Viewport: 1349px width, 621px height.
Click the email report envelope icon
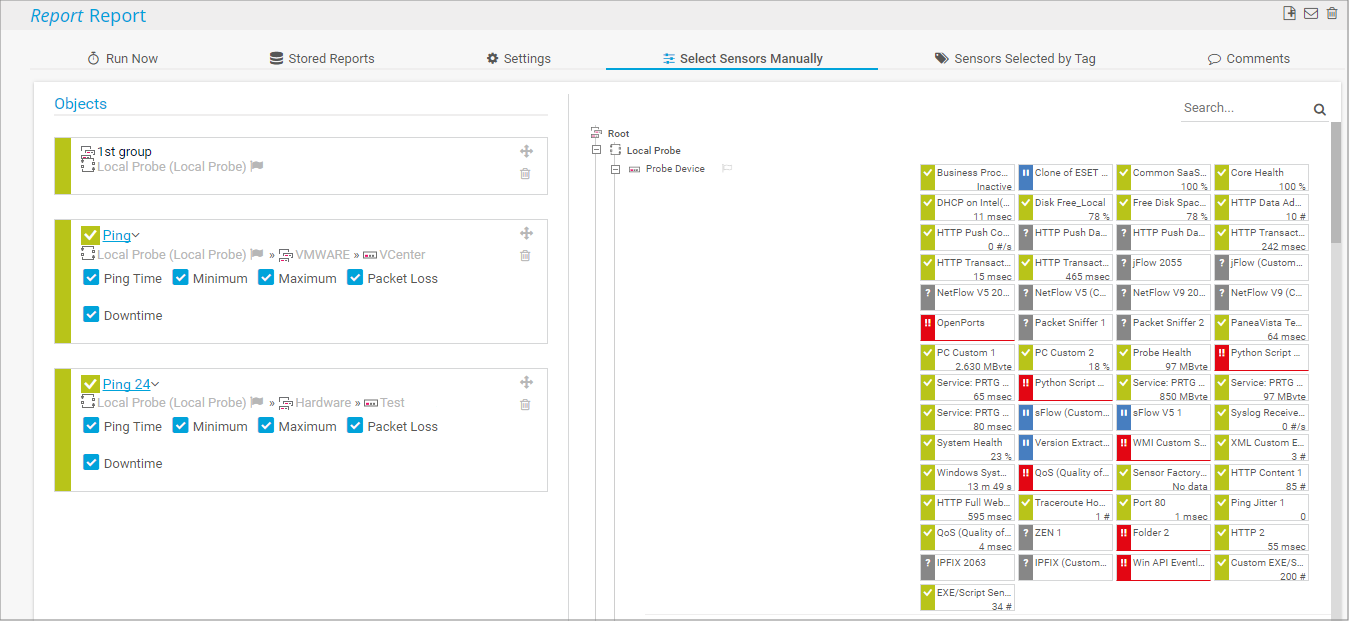click(x=1311, y=13)
